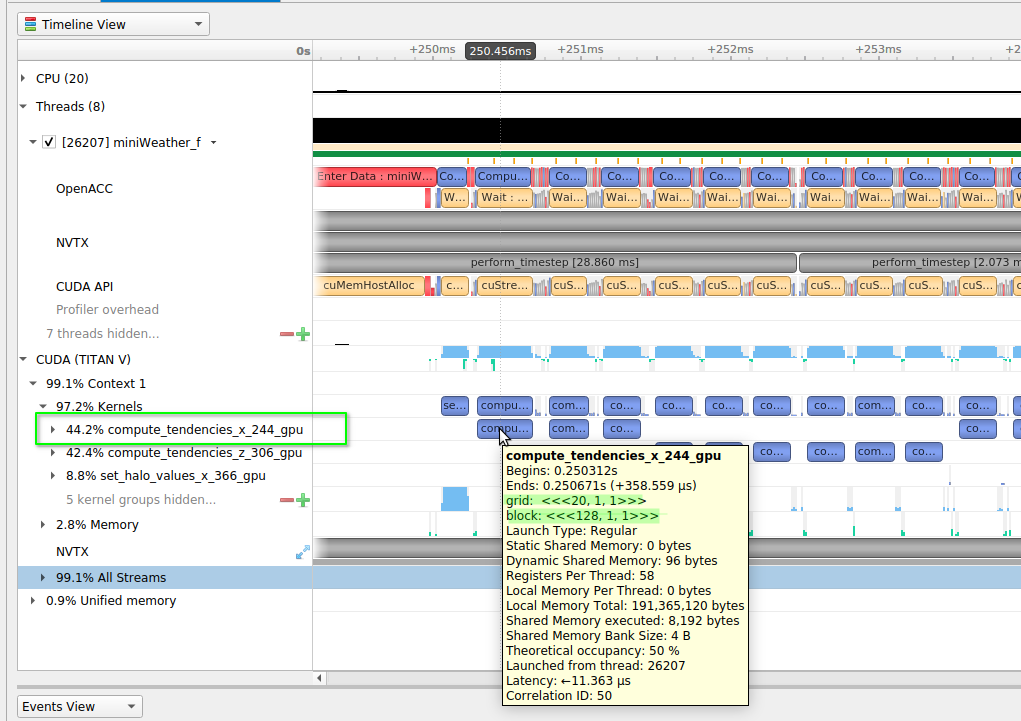This screenshot has height=721, width=1021.
Task: Uncheck the miniWeather_f thread checkbox
Action: tap(48, 143)
